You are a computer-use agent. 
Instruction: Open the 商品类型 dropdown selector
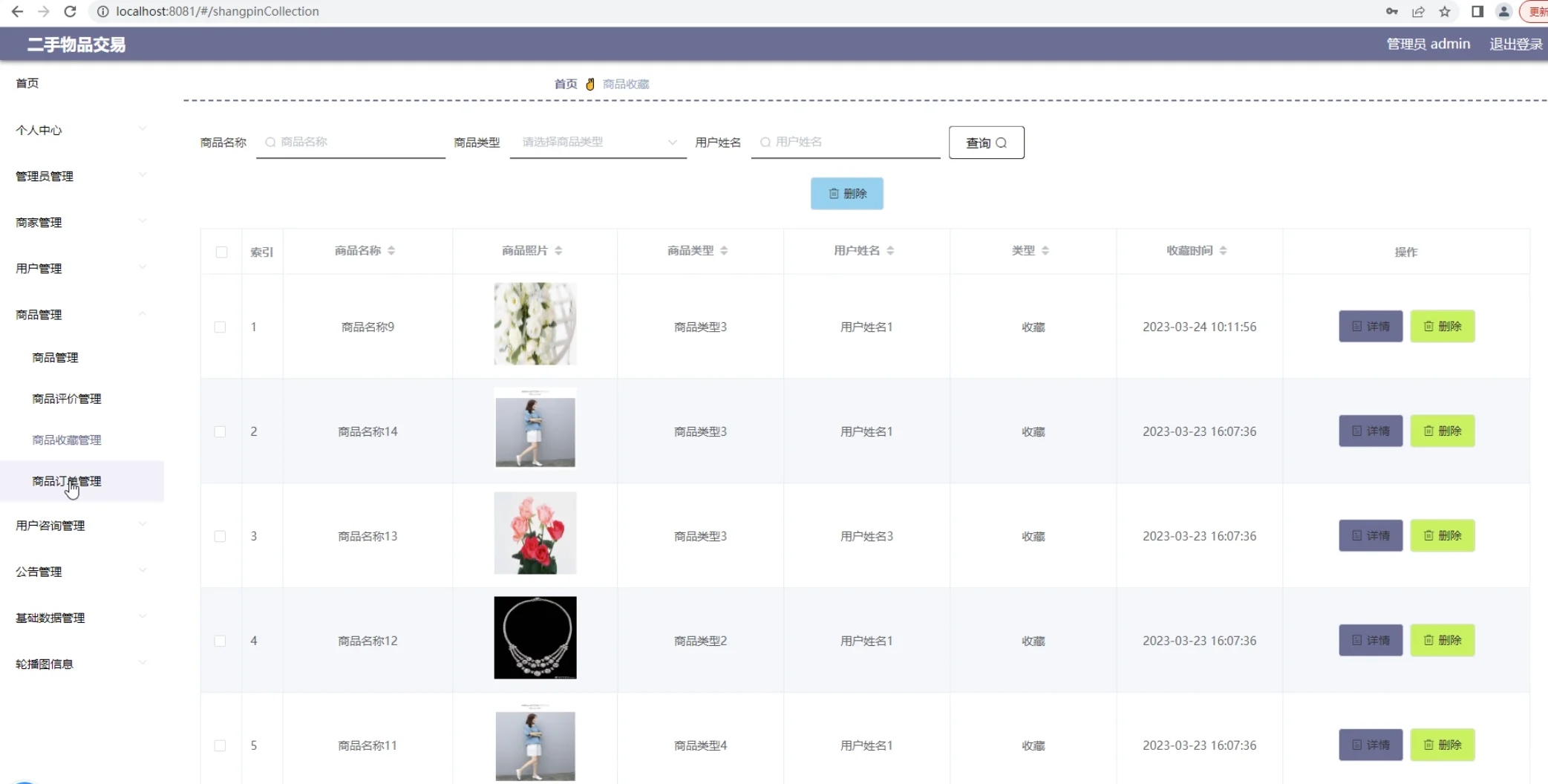[x=598, y=142]
